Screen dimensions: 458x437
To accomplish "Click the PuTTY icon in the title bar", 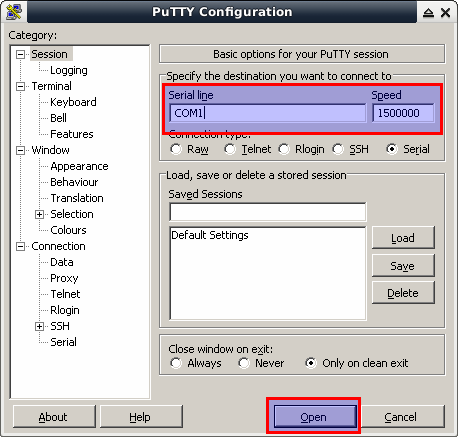I will [14, 12].
